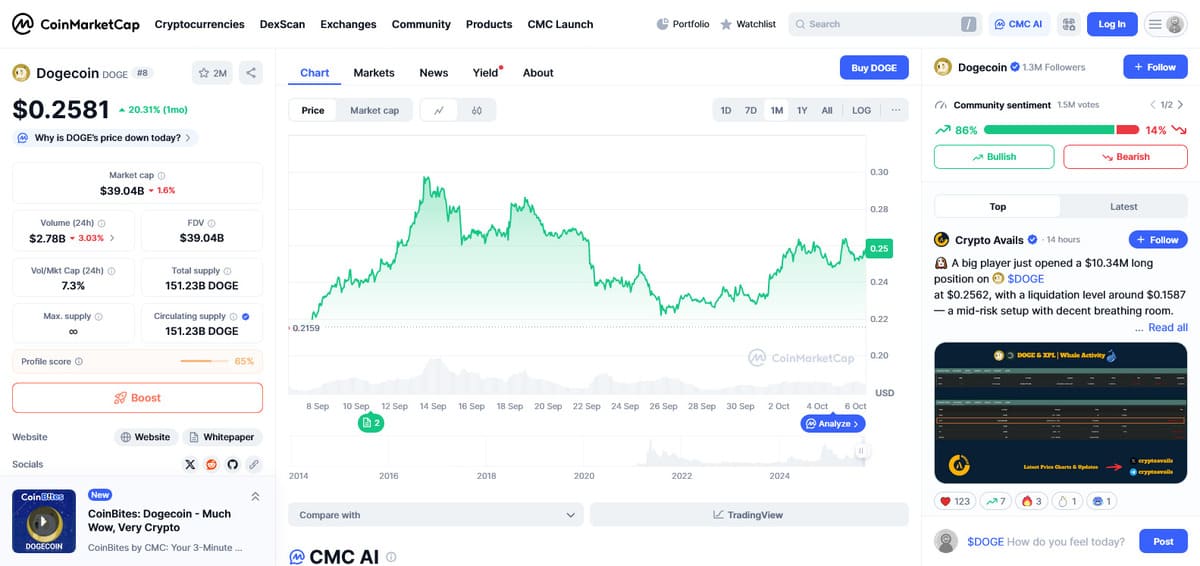Click the heart reaction on Crypto Avails post
Image resolution: width=1200 pixels, height=566 pixels.
pyautogui.click(x=955, y=501)
